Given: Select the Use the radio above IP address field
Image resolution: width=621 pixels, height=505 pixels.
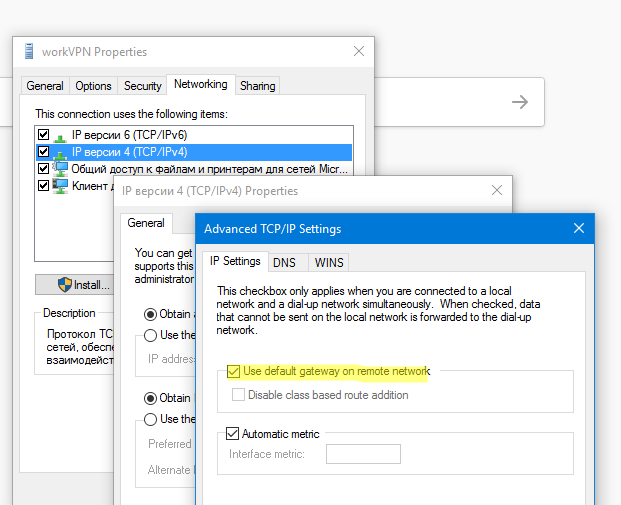Looking at the screenshot, I should pos(150,335).
